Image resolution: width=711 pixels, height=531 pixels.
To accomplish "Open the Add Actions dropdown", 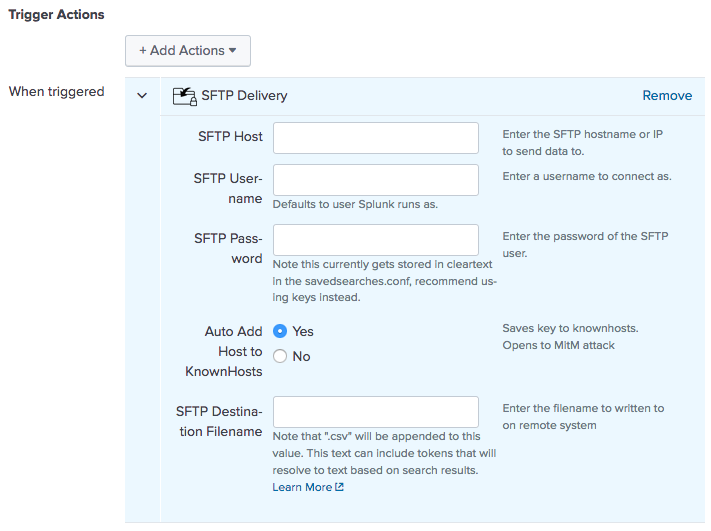I will 188,50.
